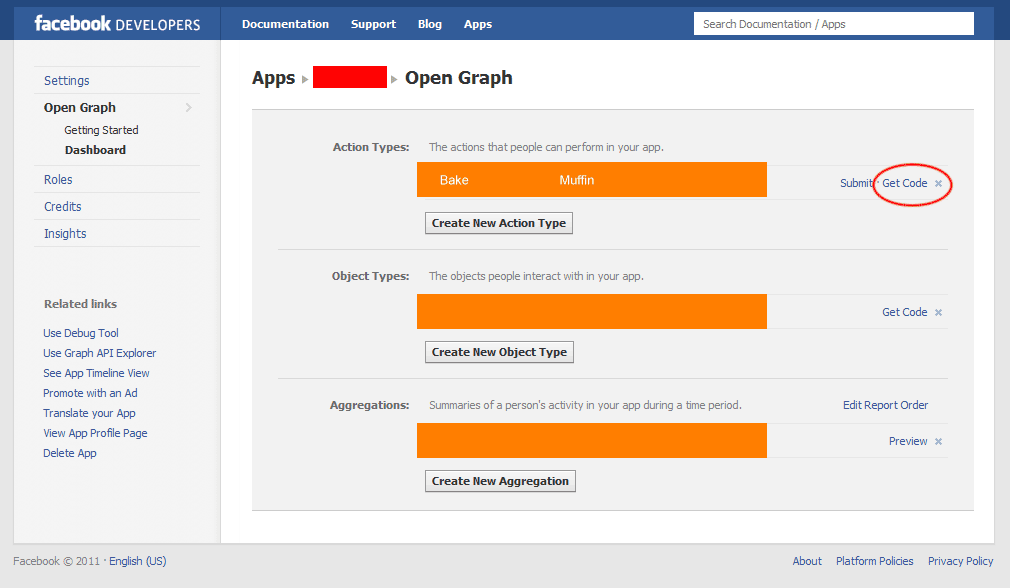
Task: Open the Credits sidebar section
Action: (x=62, y=207)
